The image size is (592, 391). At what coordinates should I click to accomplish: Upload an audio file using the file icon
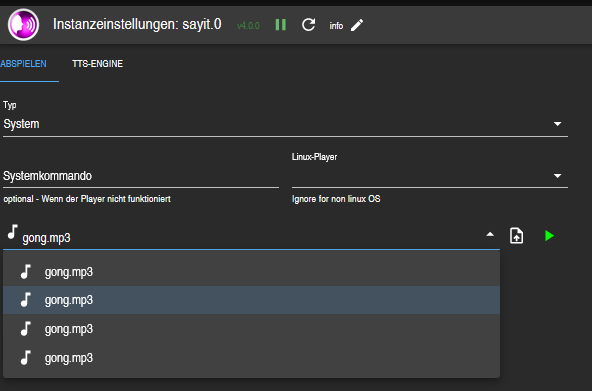[x=516, y=236]
